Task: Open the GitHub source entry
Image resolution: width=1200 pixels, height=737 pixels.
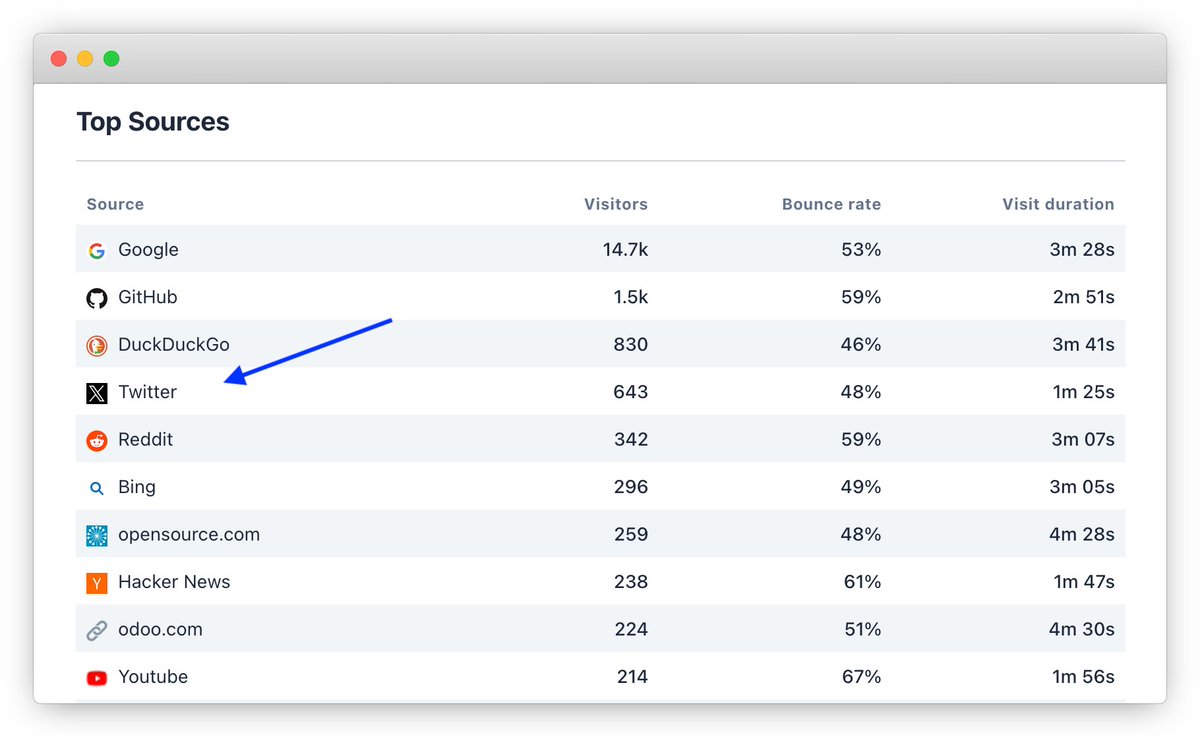Action: point(147,297)
